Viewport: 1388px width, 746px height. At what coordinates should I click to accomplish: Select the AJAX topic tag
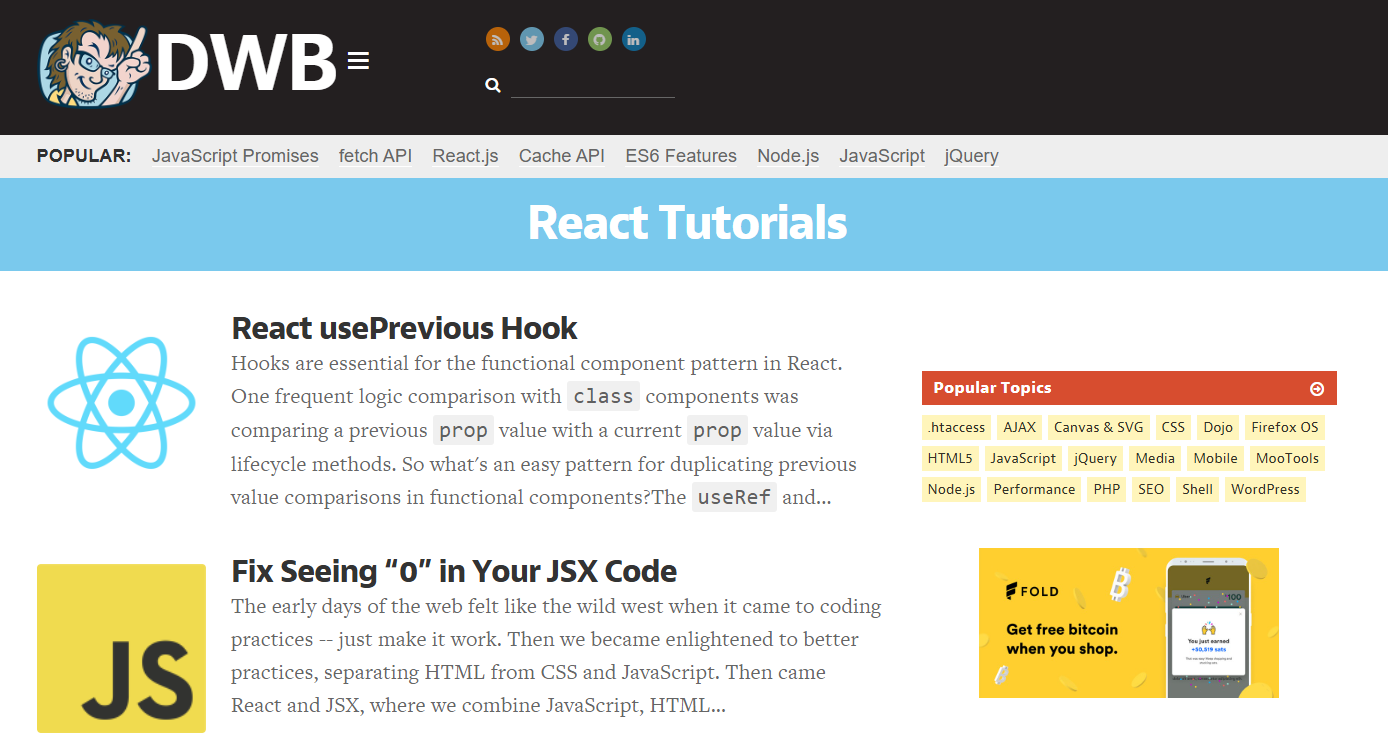click(1020, 427)
